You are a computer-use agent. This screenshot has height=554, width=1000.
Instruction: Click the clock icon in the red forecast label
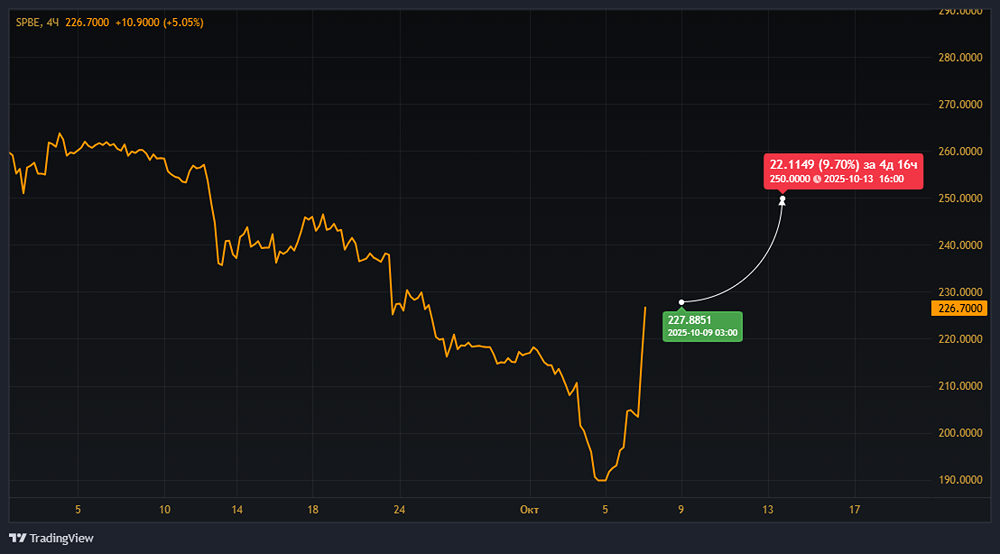click(x=817, y=179)
